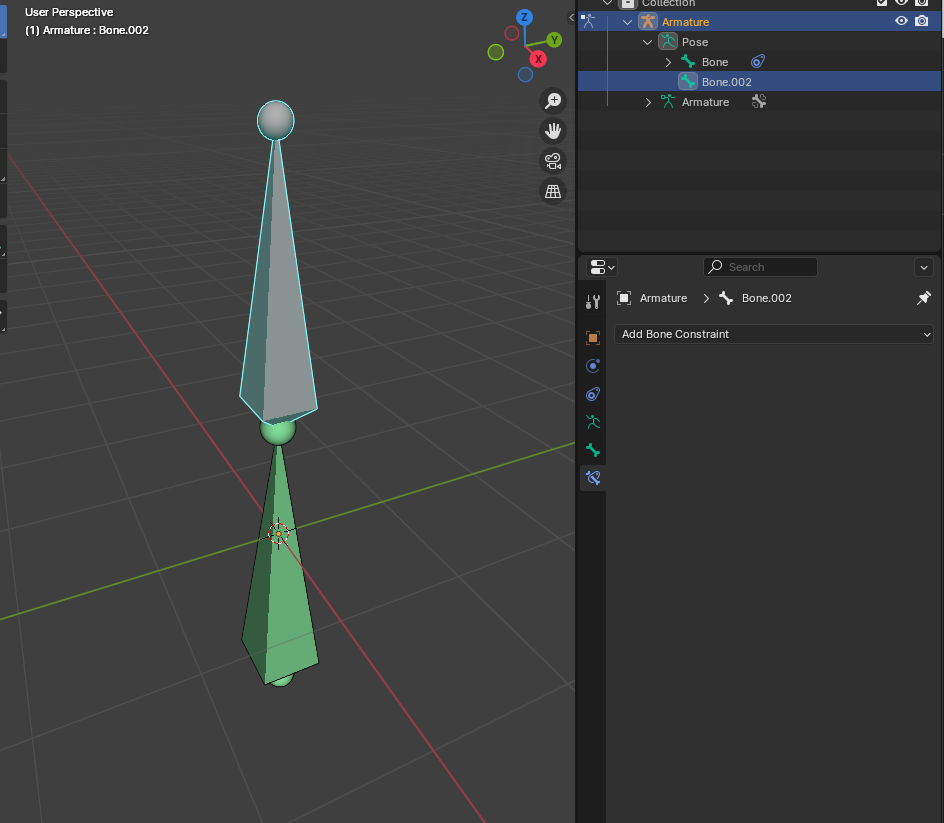Click the hollow green negative Y gizmo circle
This screenshot has height=823, width=944.
pyautogui.click(x=495, y=52)
